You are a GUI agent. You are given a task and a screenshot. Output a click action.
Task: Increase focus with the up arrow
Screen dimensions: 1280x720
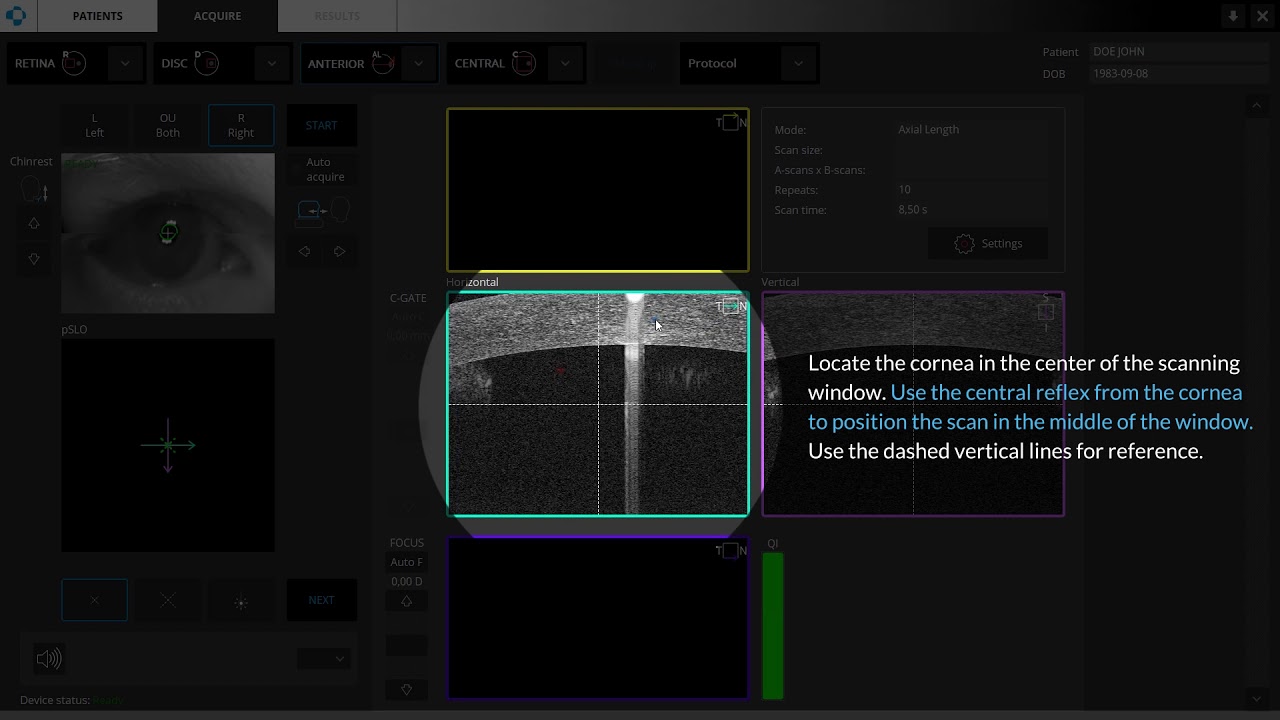pyautogui.click(x=407, y=601)
